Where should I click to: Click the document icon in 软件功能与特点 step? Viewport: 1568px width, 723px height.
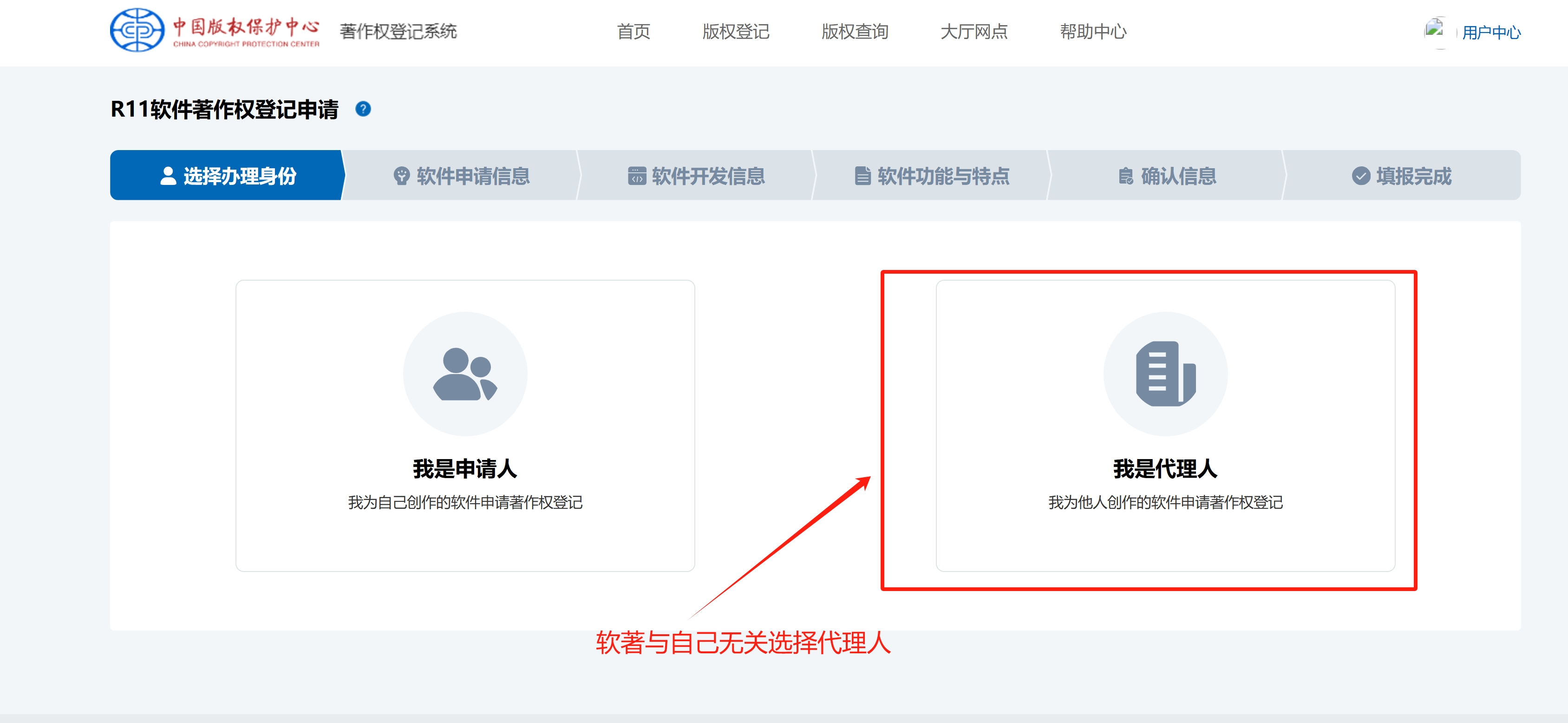click(862, 176)
